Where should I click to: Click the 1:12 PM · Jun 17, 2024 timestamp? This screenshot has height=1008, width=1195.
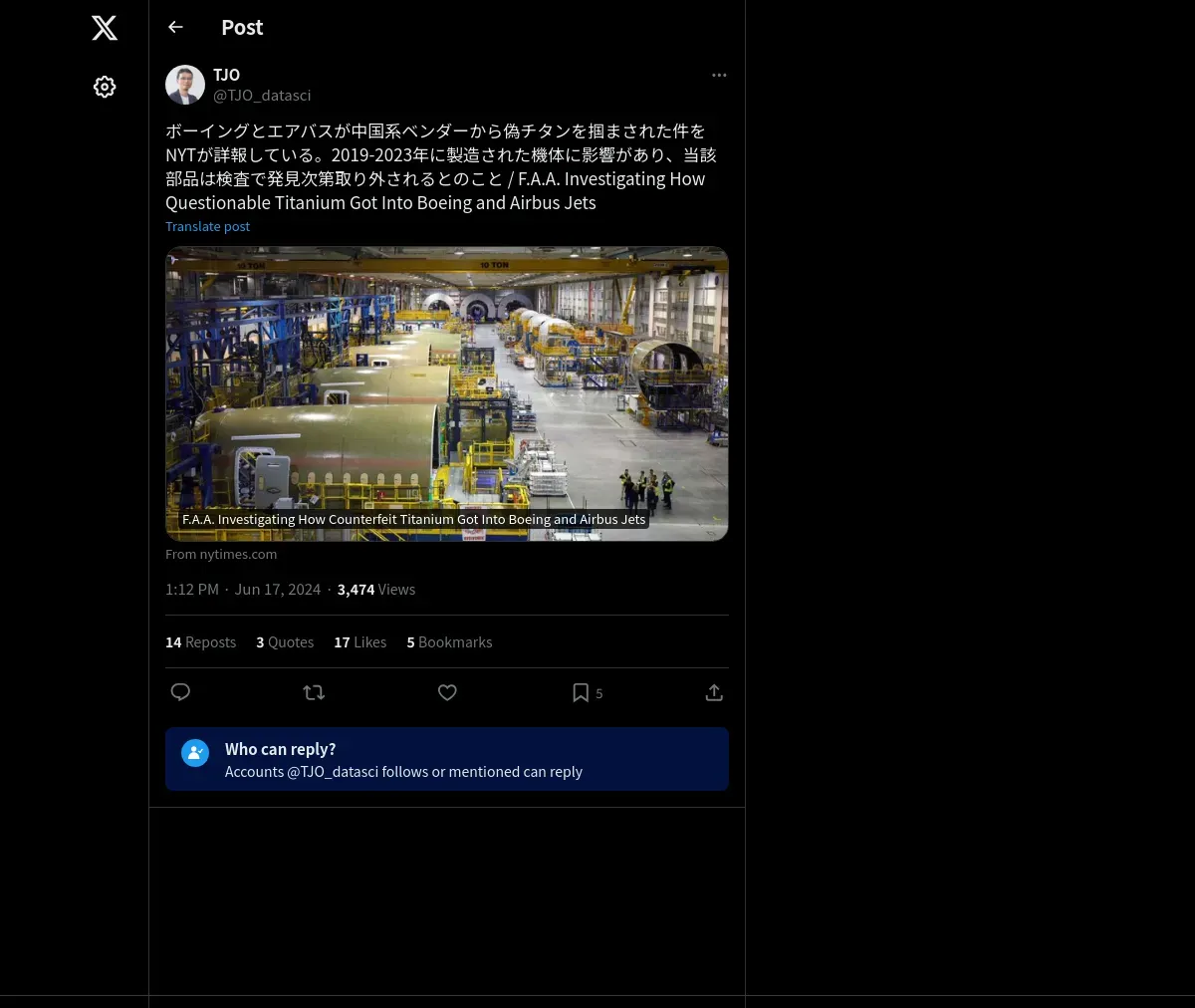[x=243, y=590]
